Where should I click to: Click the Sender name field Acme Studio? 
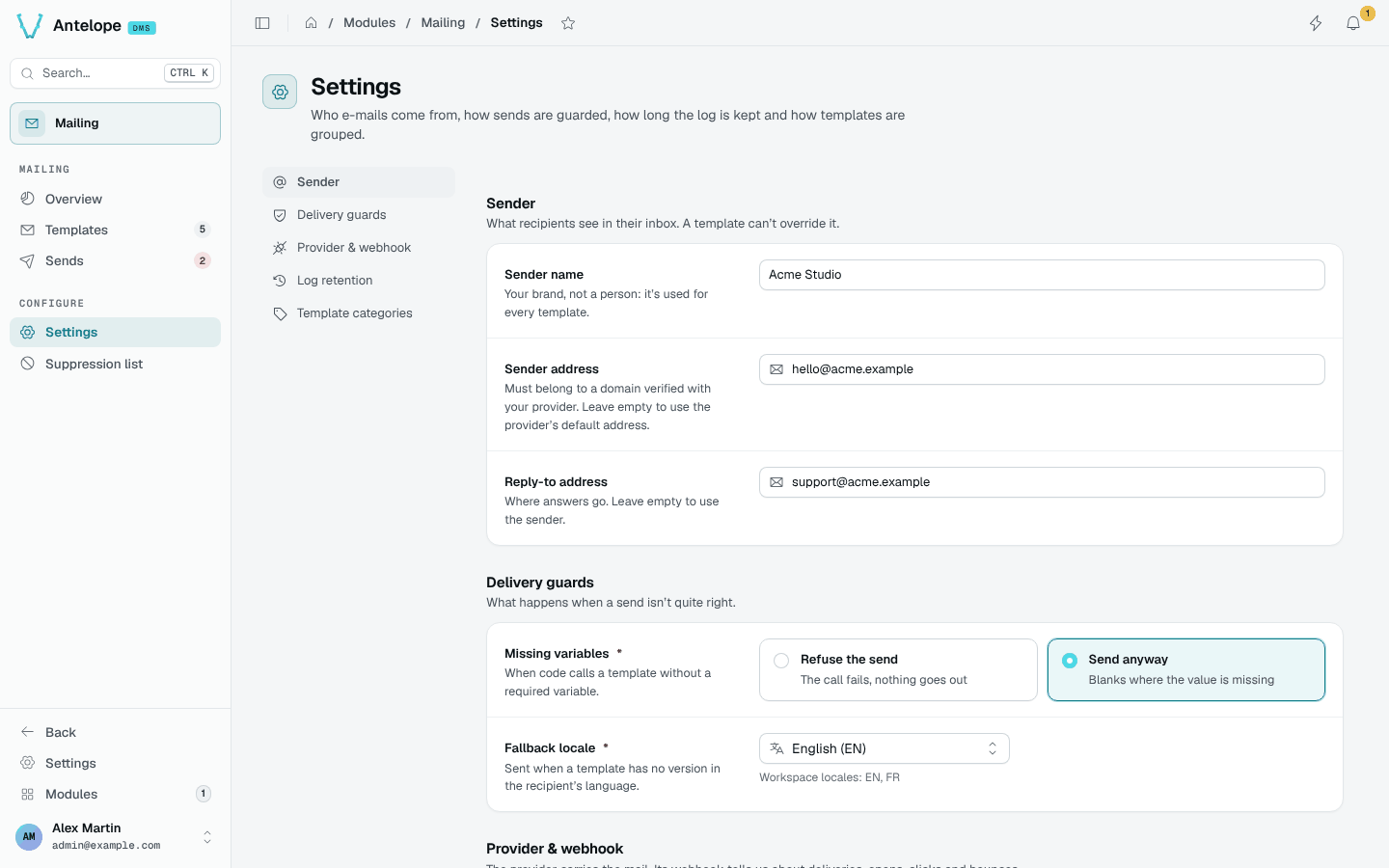coord(1042,275)
